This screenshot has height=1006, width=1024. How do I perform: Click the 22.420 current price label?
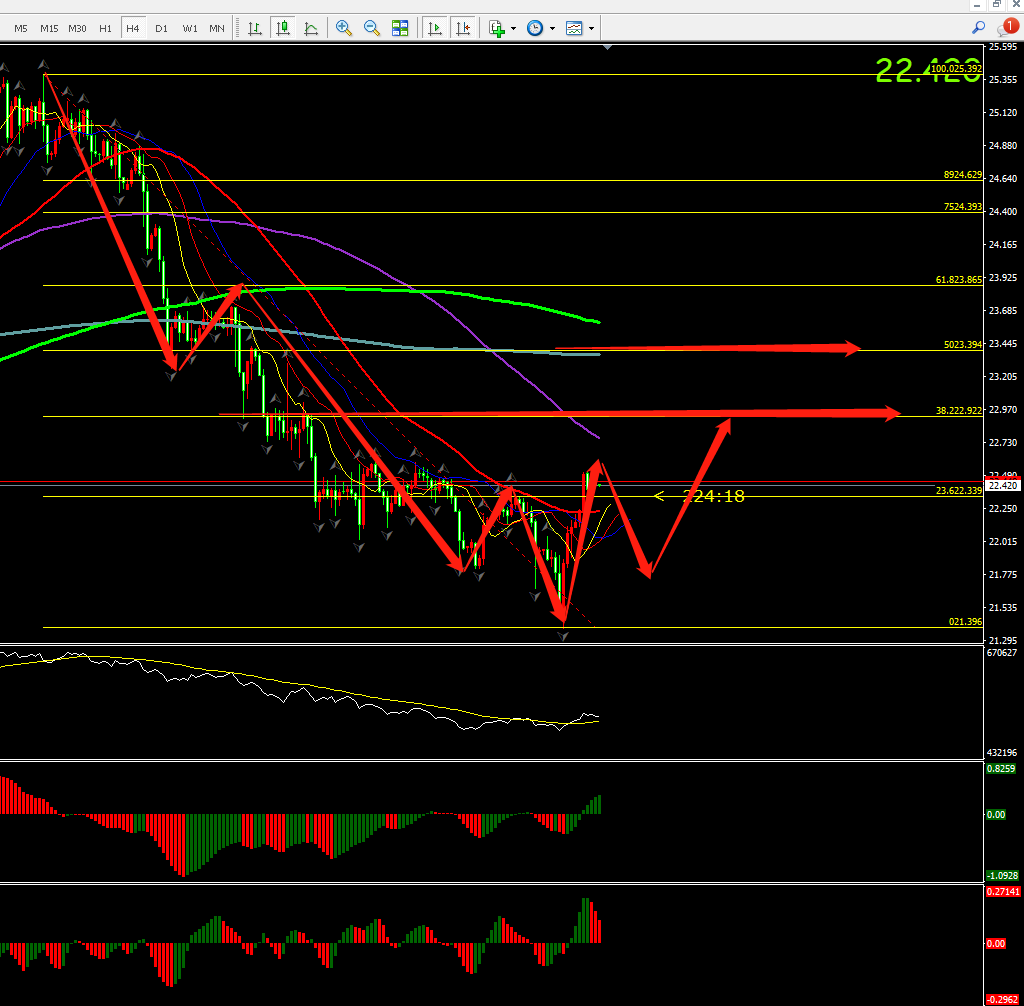1001,486
